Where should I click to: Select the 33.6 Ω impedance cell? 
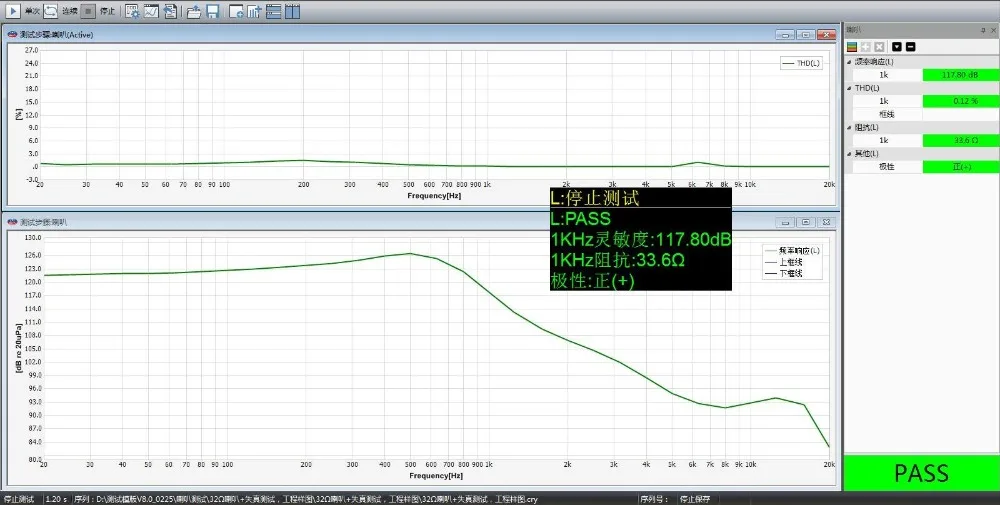tap(960, 140)
